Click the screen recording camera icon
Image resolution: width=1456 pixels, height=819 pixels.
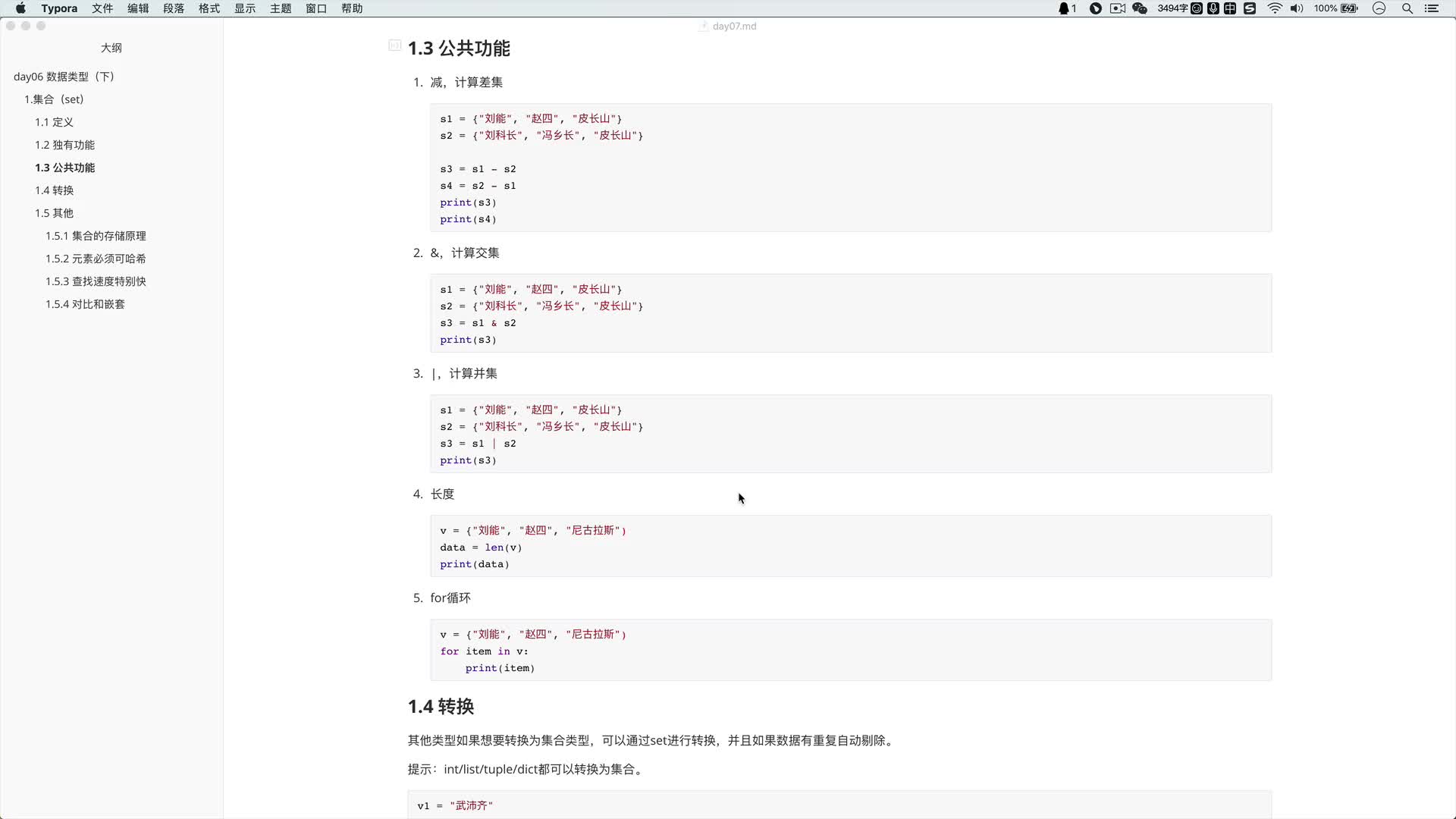(x=1118, y=8)
